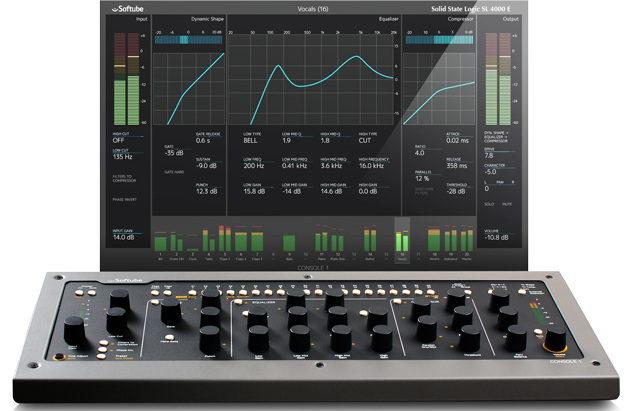
Task: Select the Equalizer section header on screen
Action: click(388, 19)
